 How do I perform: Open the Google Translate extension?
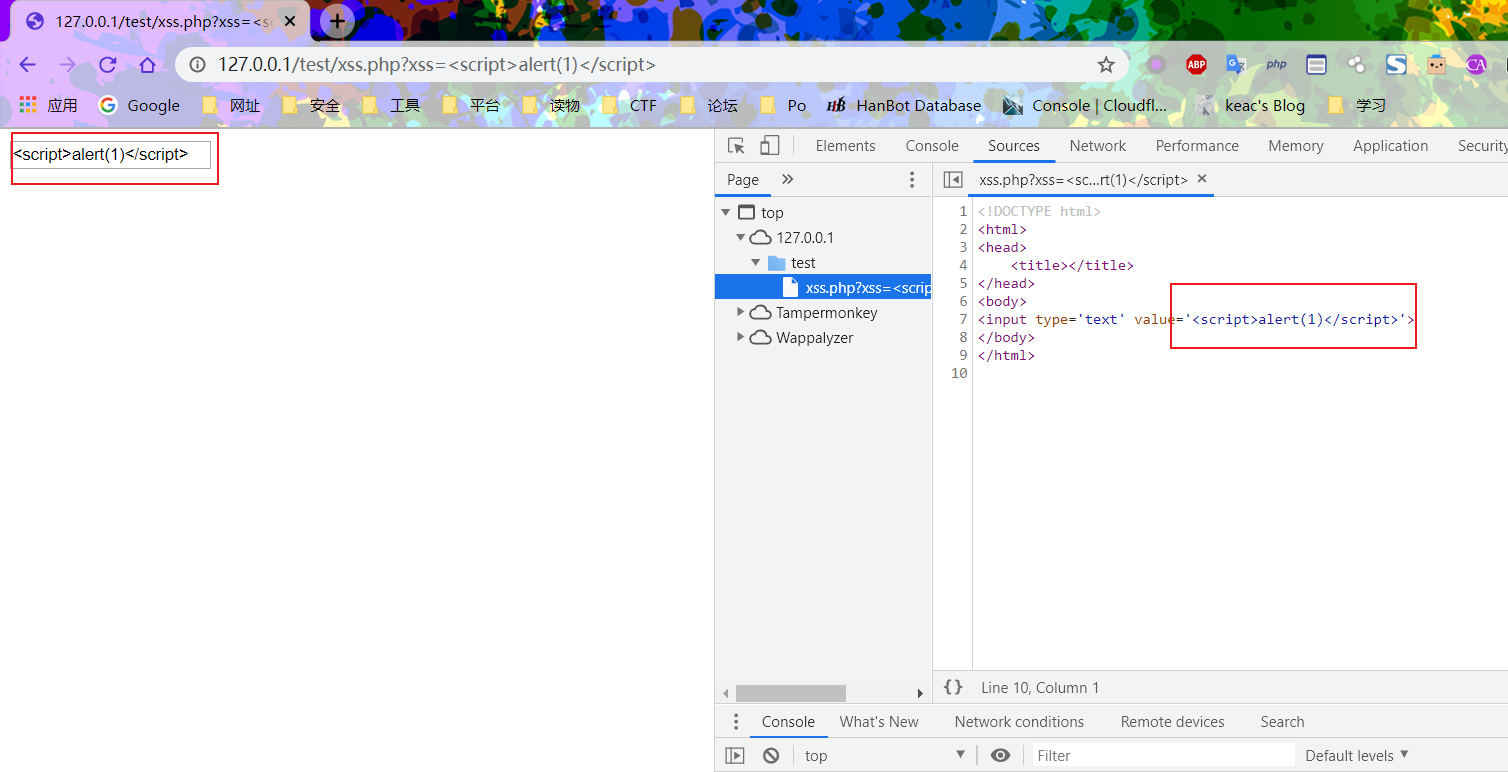point(1236,65)
